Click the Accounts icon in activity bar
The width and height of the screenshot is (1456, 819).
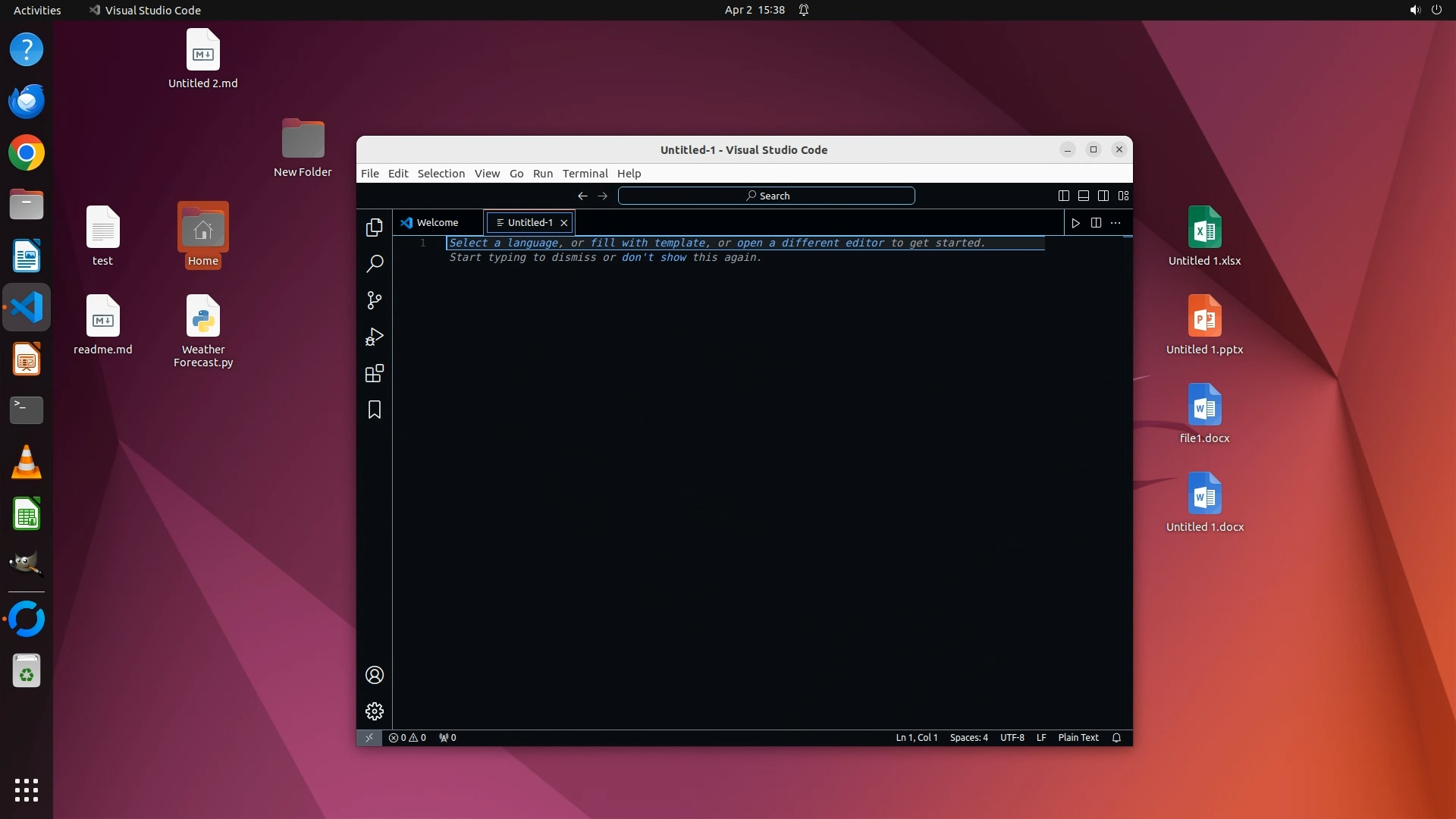point(375,675)
